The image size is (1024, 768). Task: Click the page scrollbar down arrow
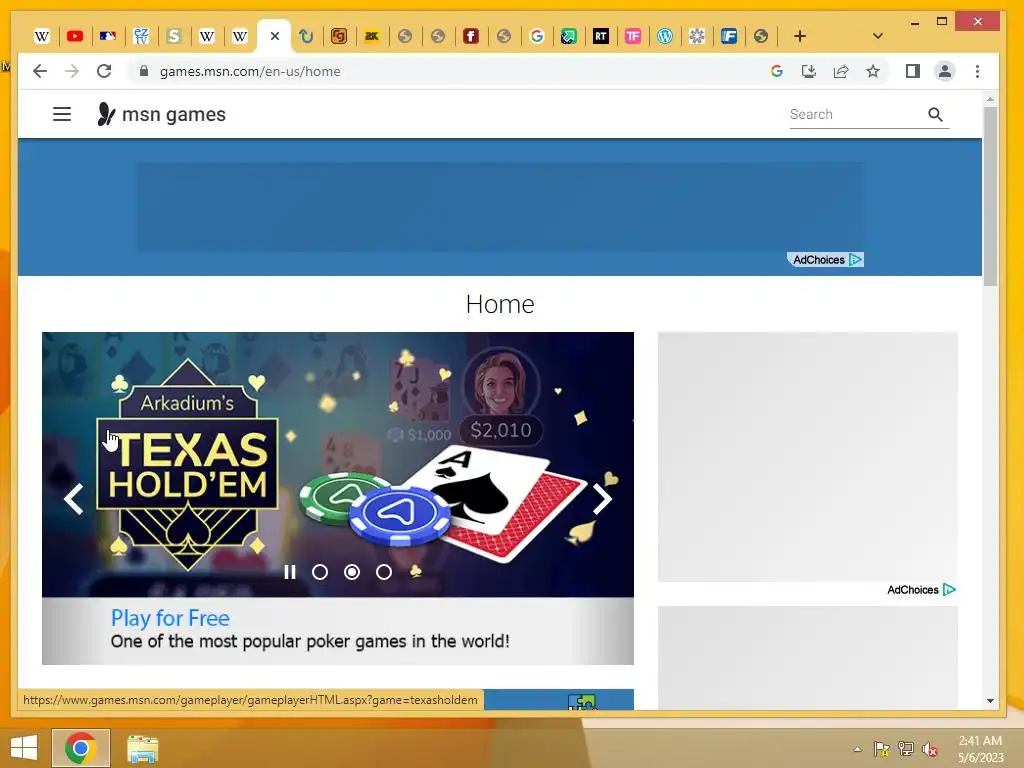[990, 701]
